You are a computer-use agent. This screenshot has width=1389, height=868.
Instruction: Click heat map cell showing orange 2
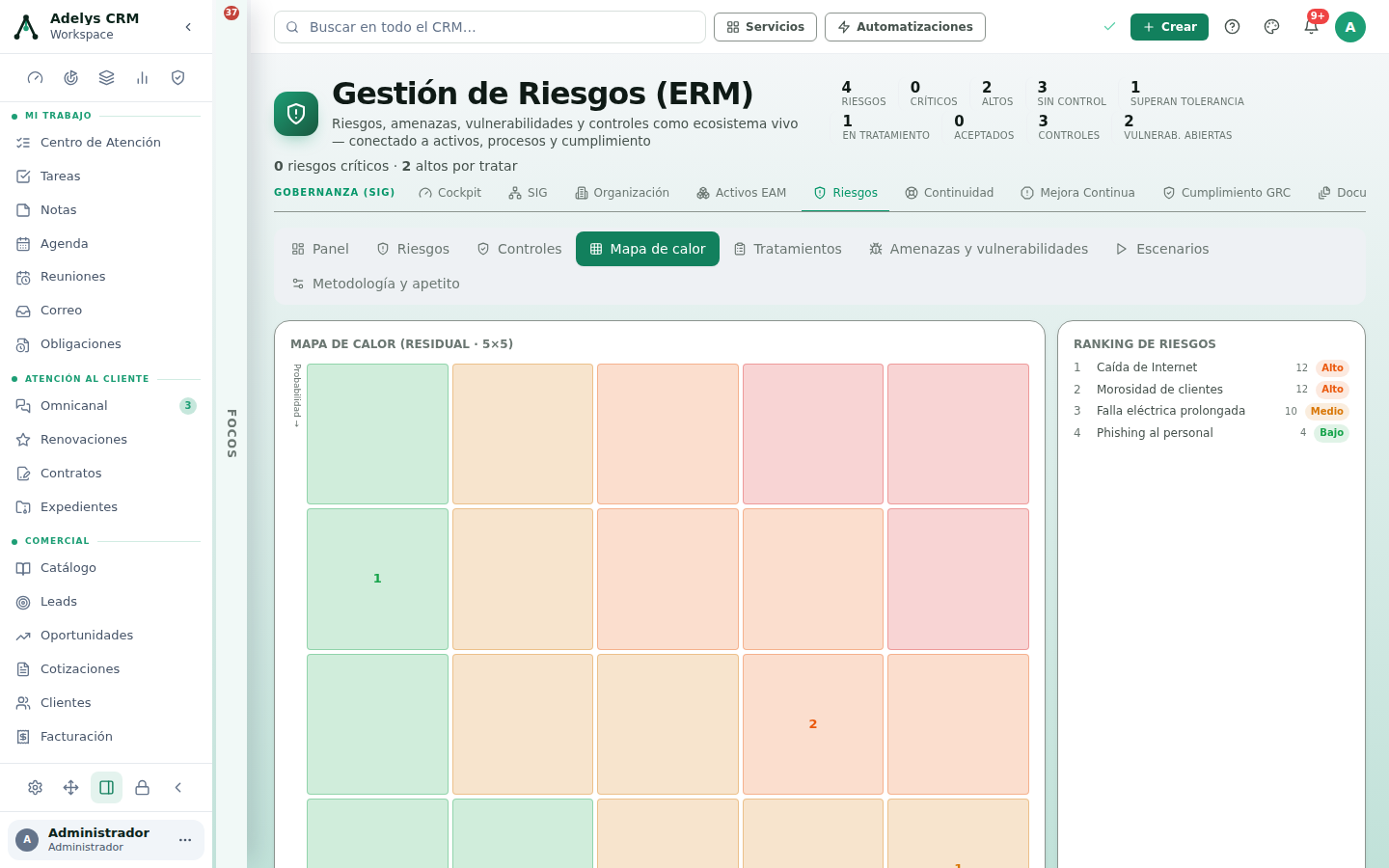[813, 724]
